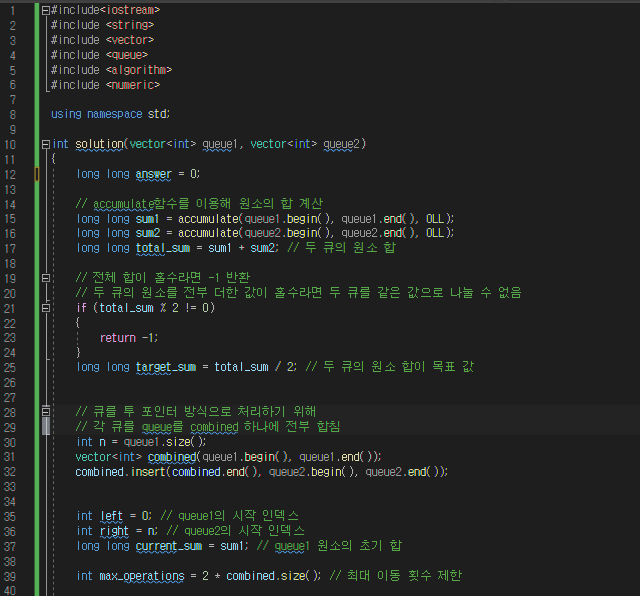Click the 'answer' variable on line 12
Image resolution: width=640 pixels, height=596 pixels.
(153, 174)
